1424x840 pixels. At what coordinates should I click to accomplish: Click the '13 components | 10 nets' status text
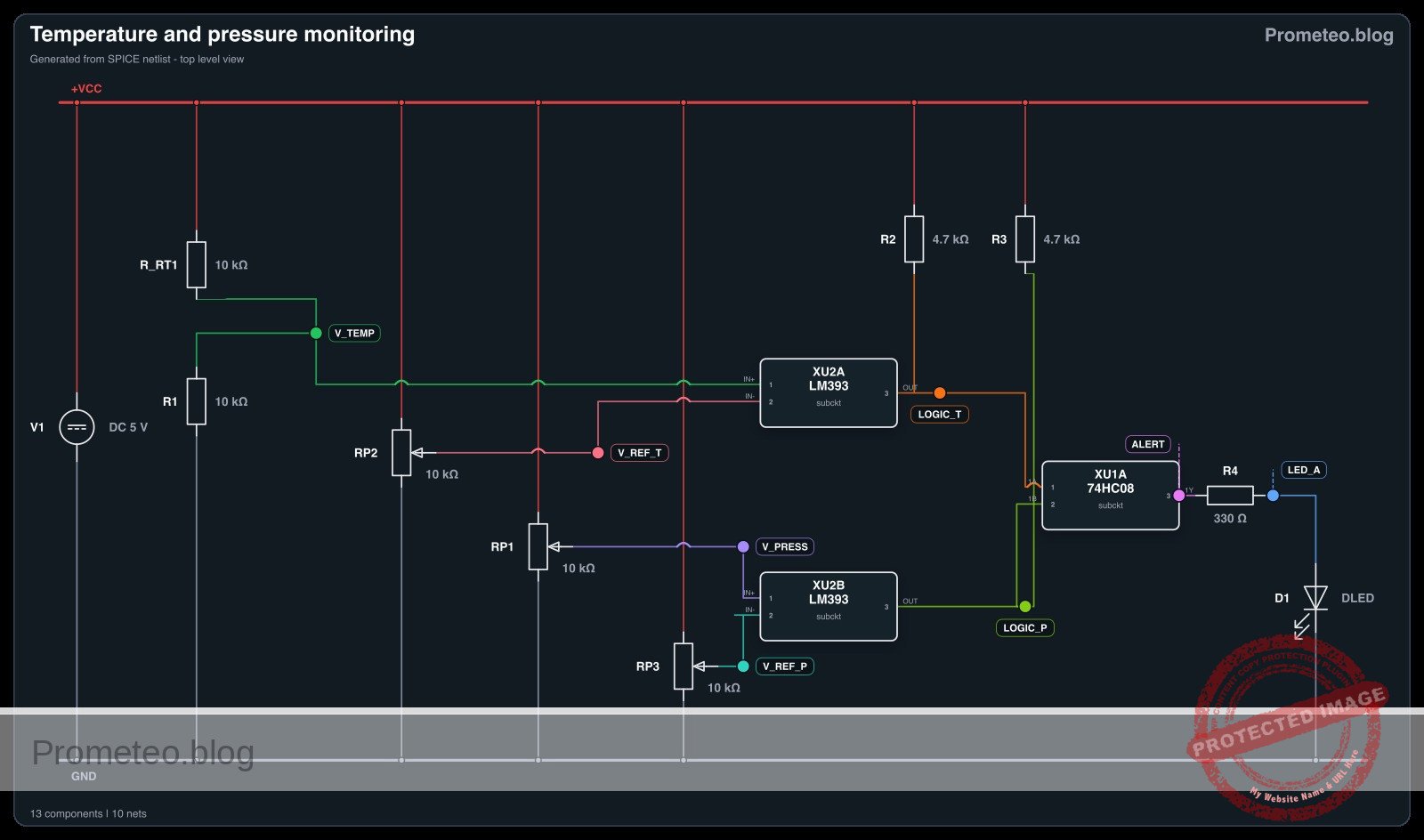coord(88,813)
